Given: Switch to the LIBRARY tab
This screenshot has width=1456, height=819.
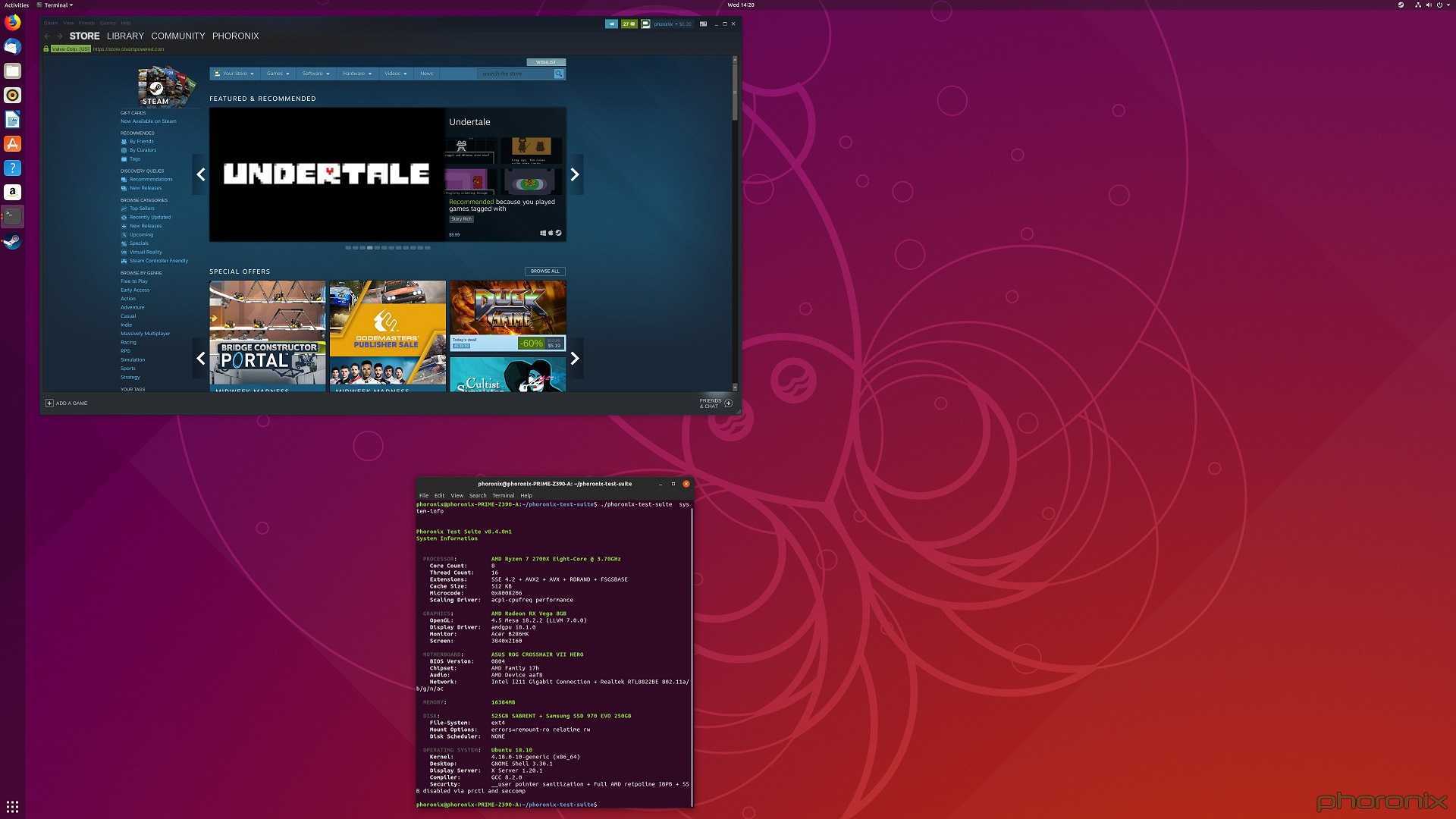Looking at the screenshot, I should point(125,36).
